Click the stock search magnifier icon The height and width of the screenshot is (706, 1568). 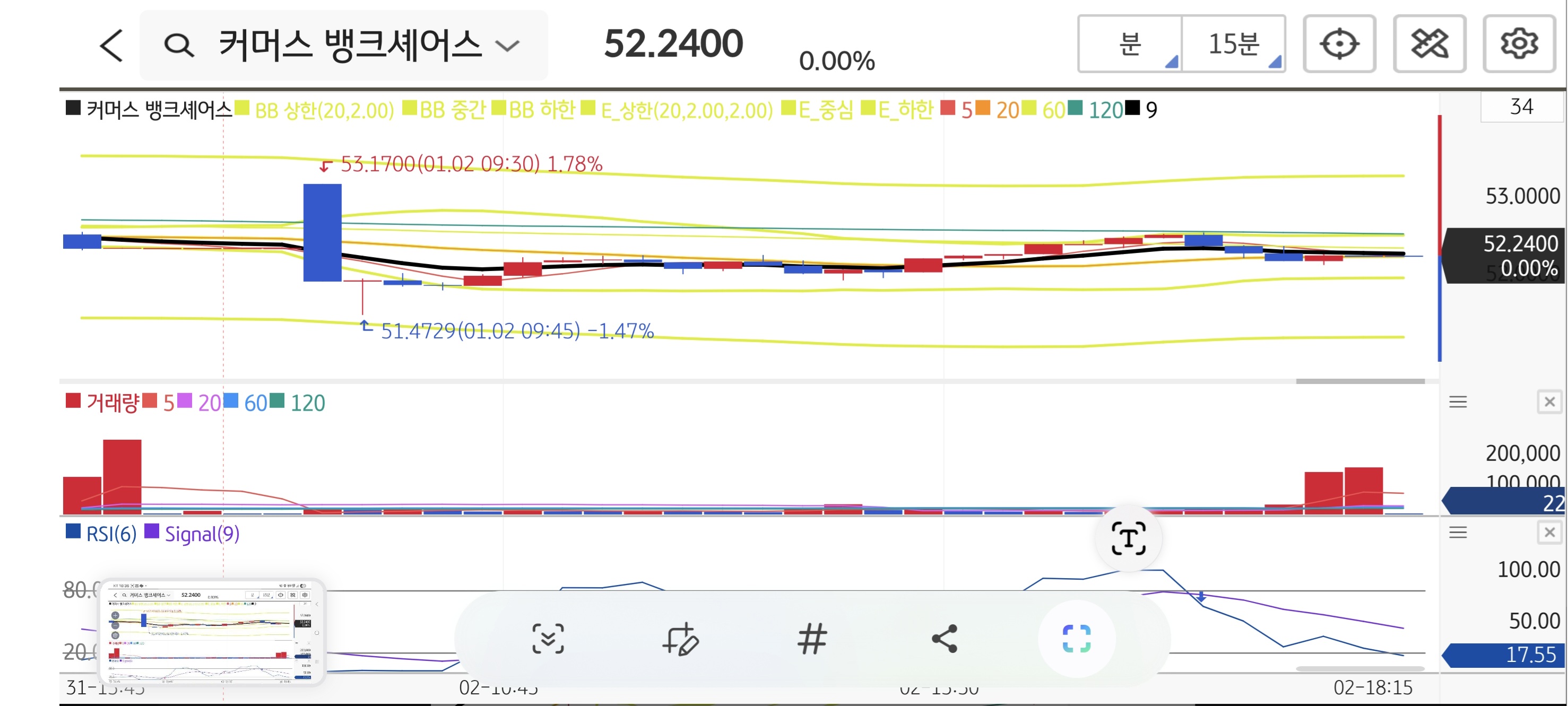179,45
